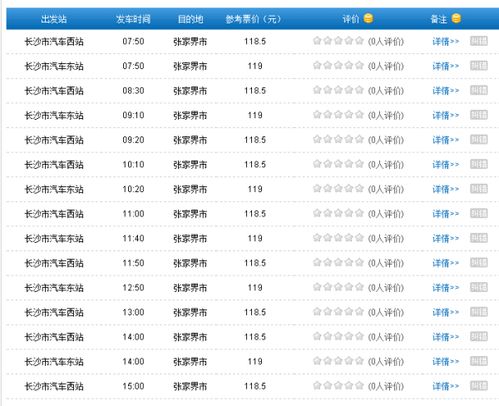Click the 参考票价（元） column header
Viewport: 499px width, 406px height.
pos(253,19)
